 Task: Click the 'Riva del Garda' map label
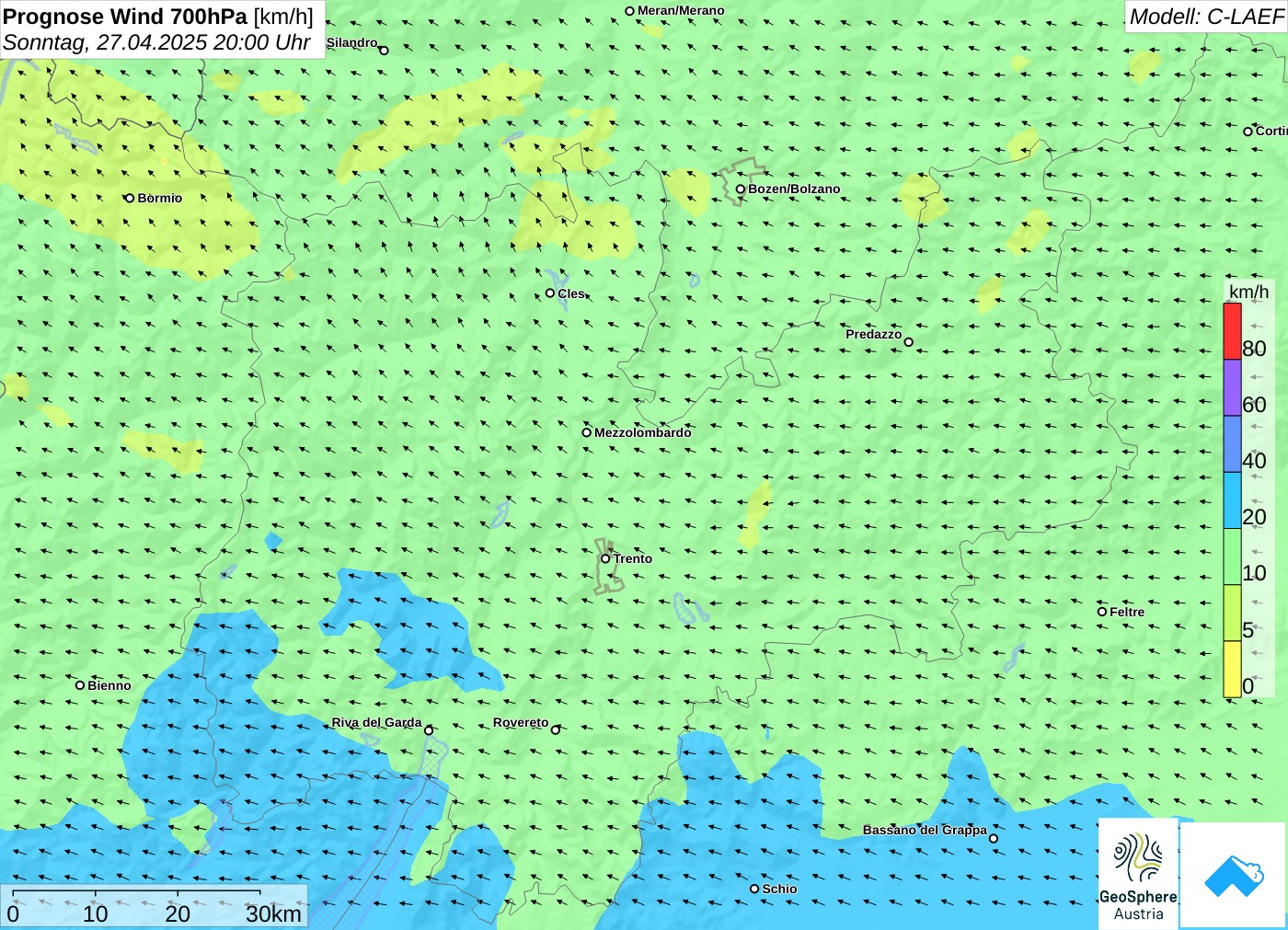376,722
